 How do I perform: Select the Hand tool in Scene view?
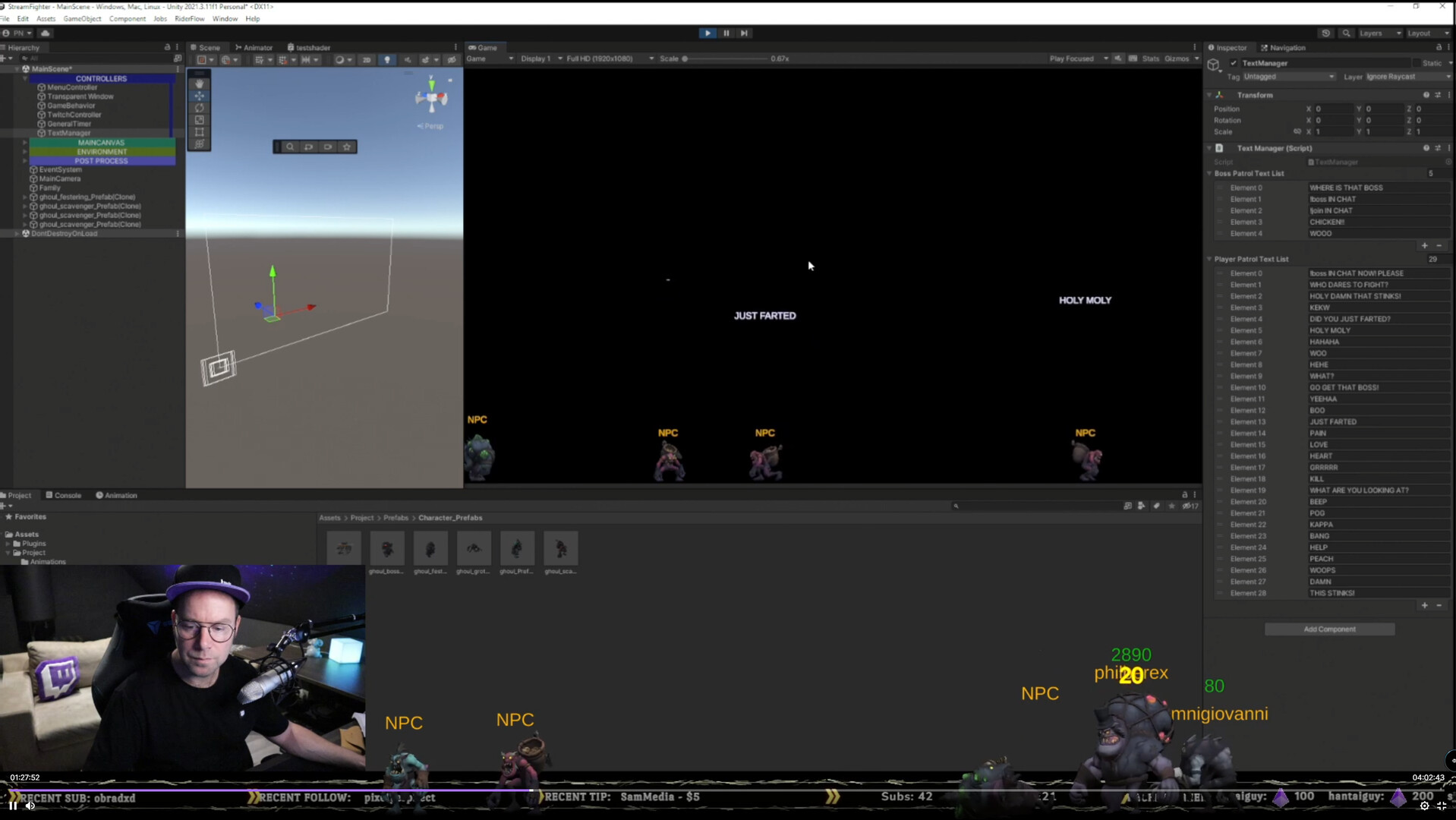[x=199, y=84]
